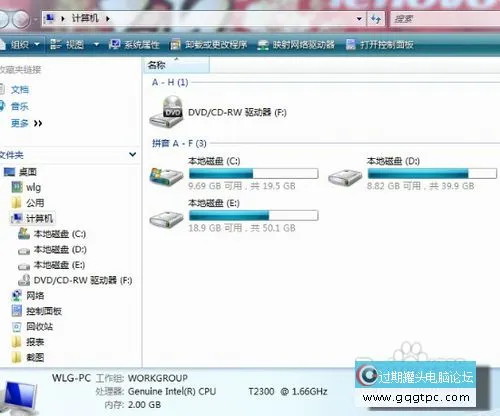Click the 打开控制面板 toolbar icon

click(x=351, y=44)
